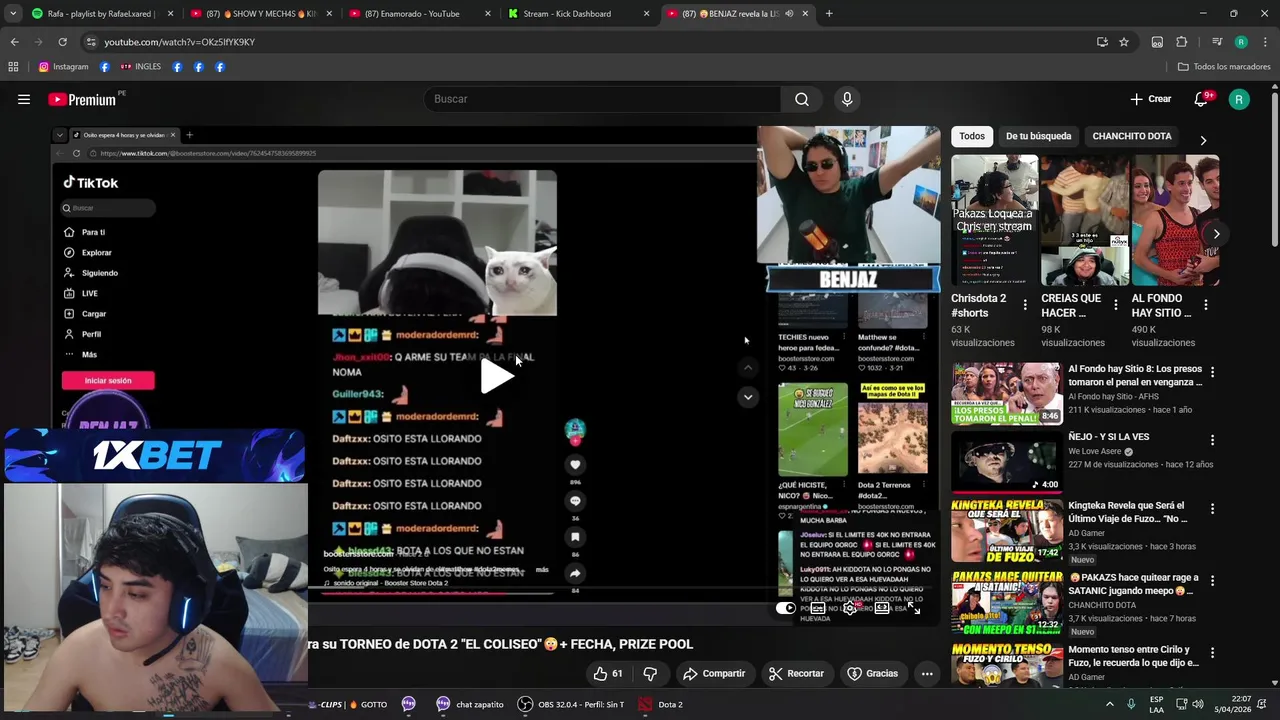
Task: Open player settings gear
Action: pos(850,608)
